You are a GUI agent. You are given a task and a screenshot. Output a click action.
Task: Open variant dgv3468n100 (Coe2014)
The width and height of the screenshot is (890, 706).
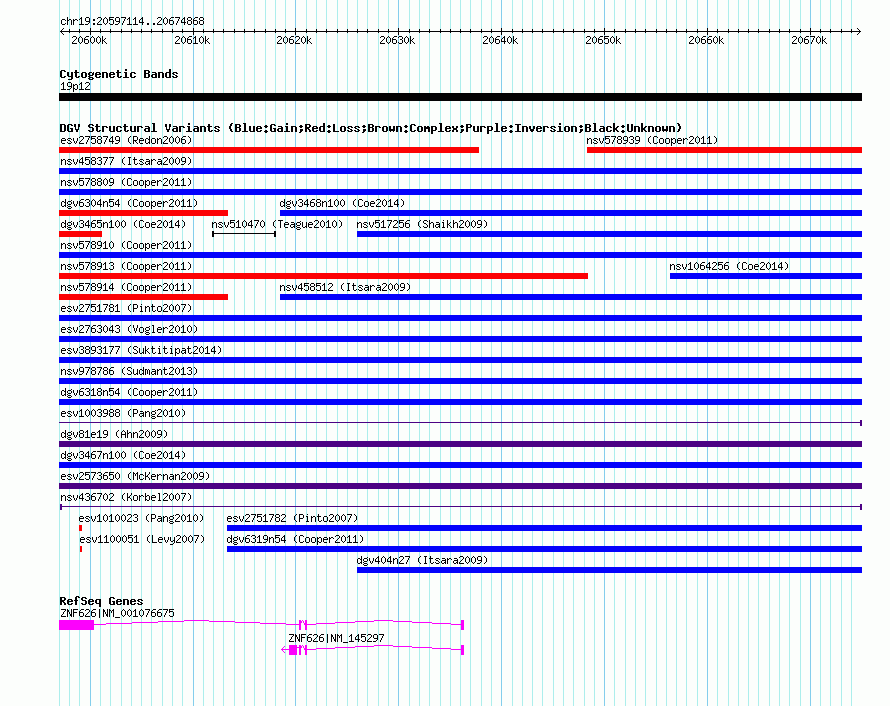click(342, 203)
